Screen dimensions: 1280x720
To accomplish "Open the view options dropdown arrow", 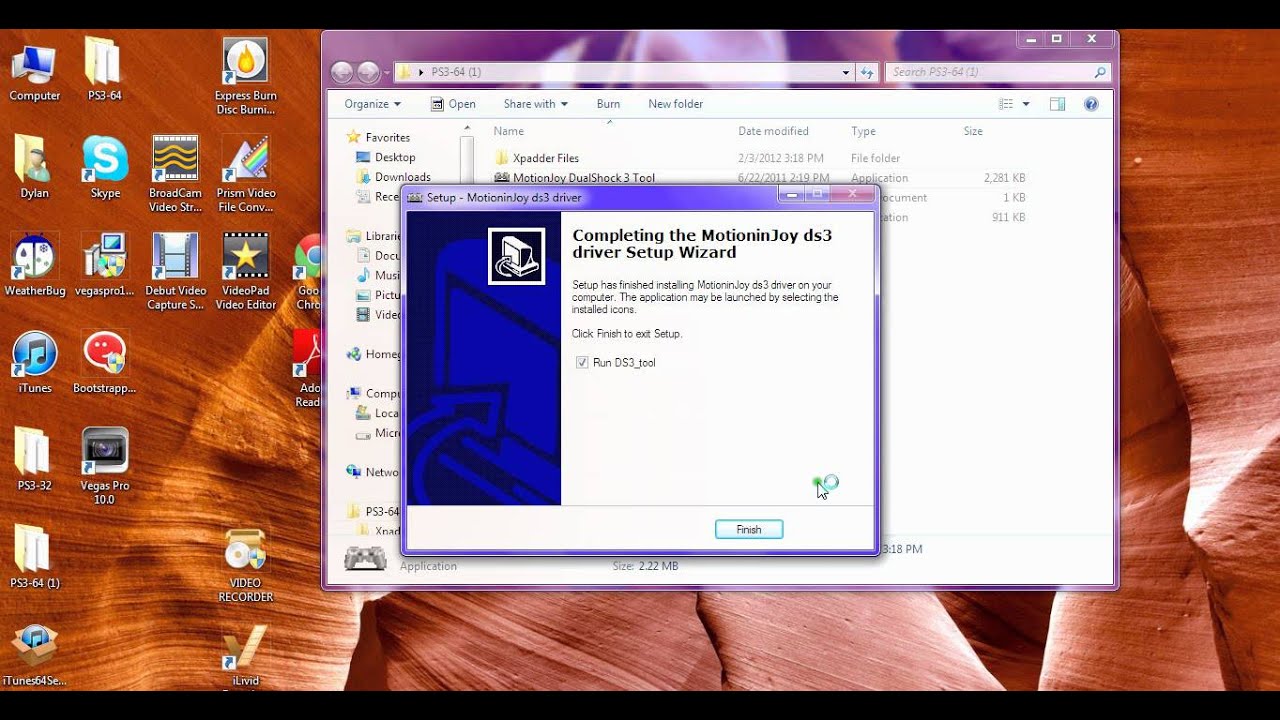I will coord(1026,104).
